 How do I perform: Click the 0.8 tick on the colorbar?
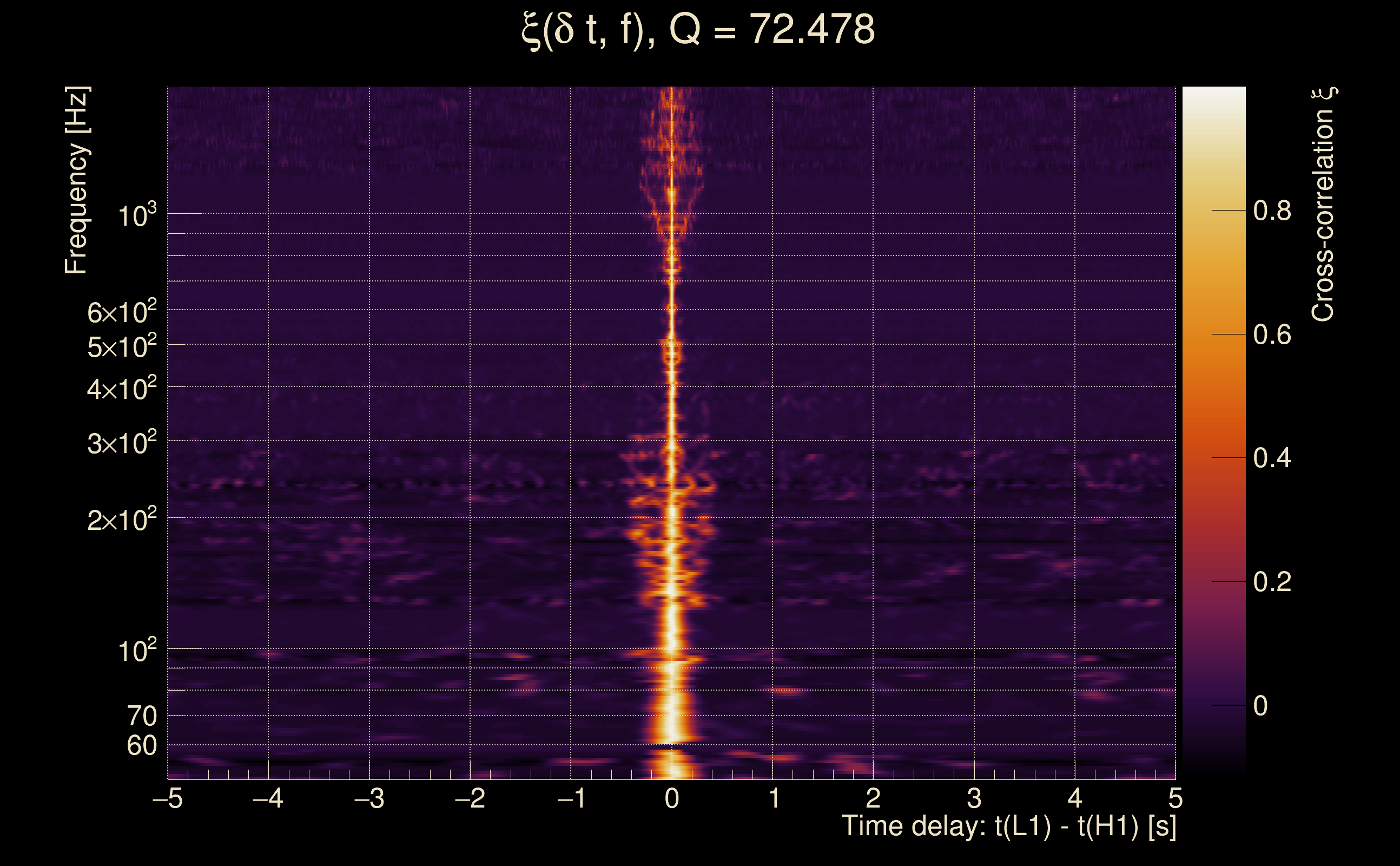[1271, 211]
